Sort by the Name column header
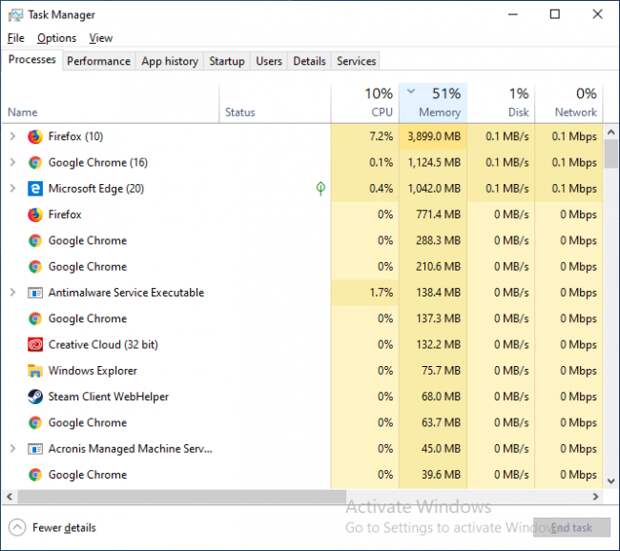This screenshot has width=620, height=551. [110, 103]
